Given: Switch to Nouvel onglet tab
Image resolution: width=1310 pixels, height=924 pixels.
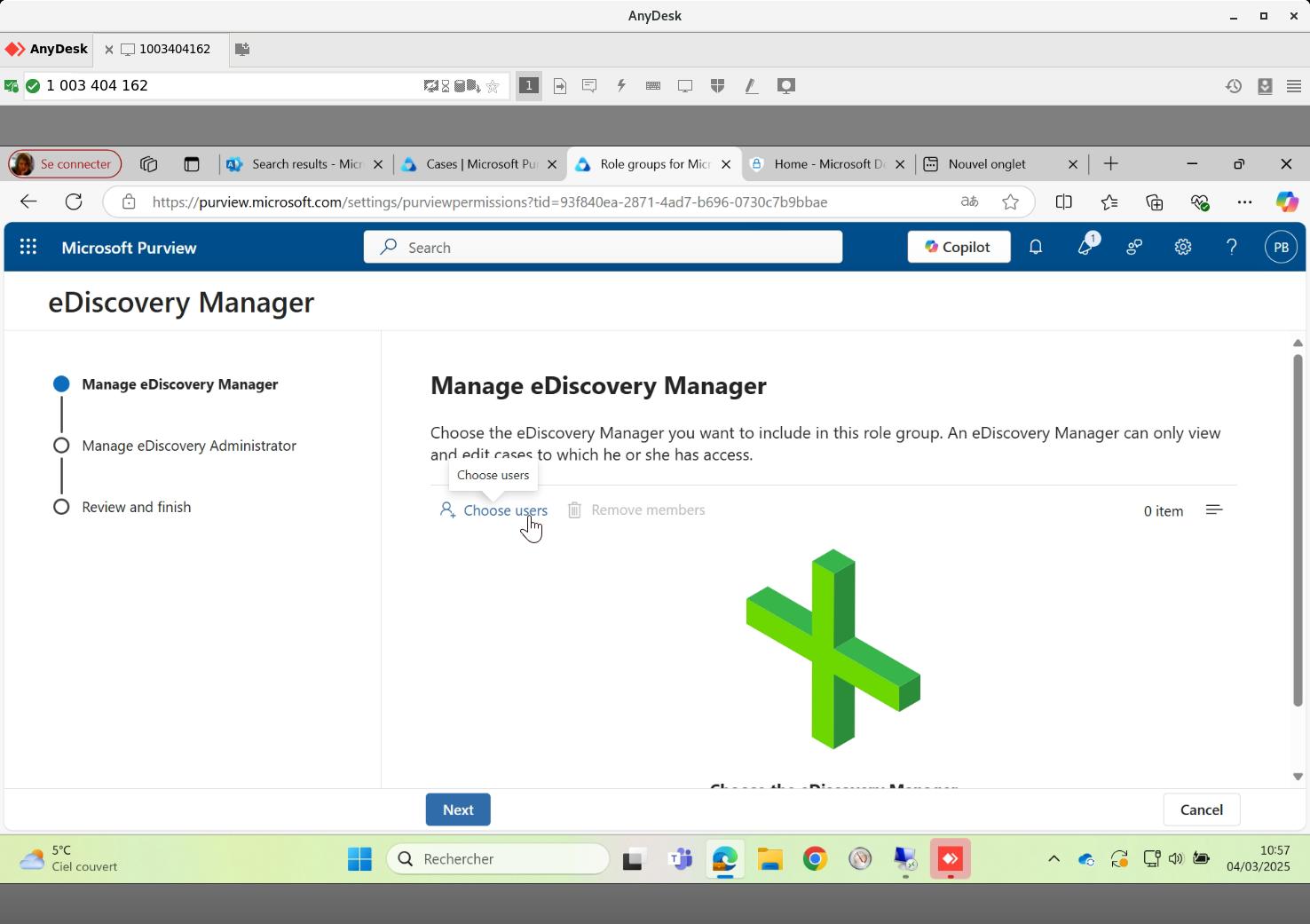Looking at the screenshot, I should click(x=1001, y=164).
